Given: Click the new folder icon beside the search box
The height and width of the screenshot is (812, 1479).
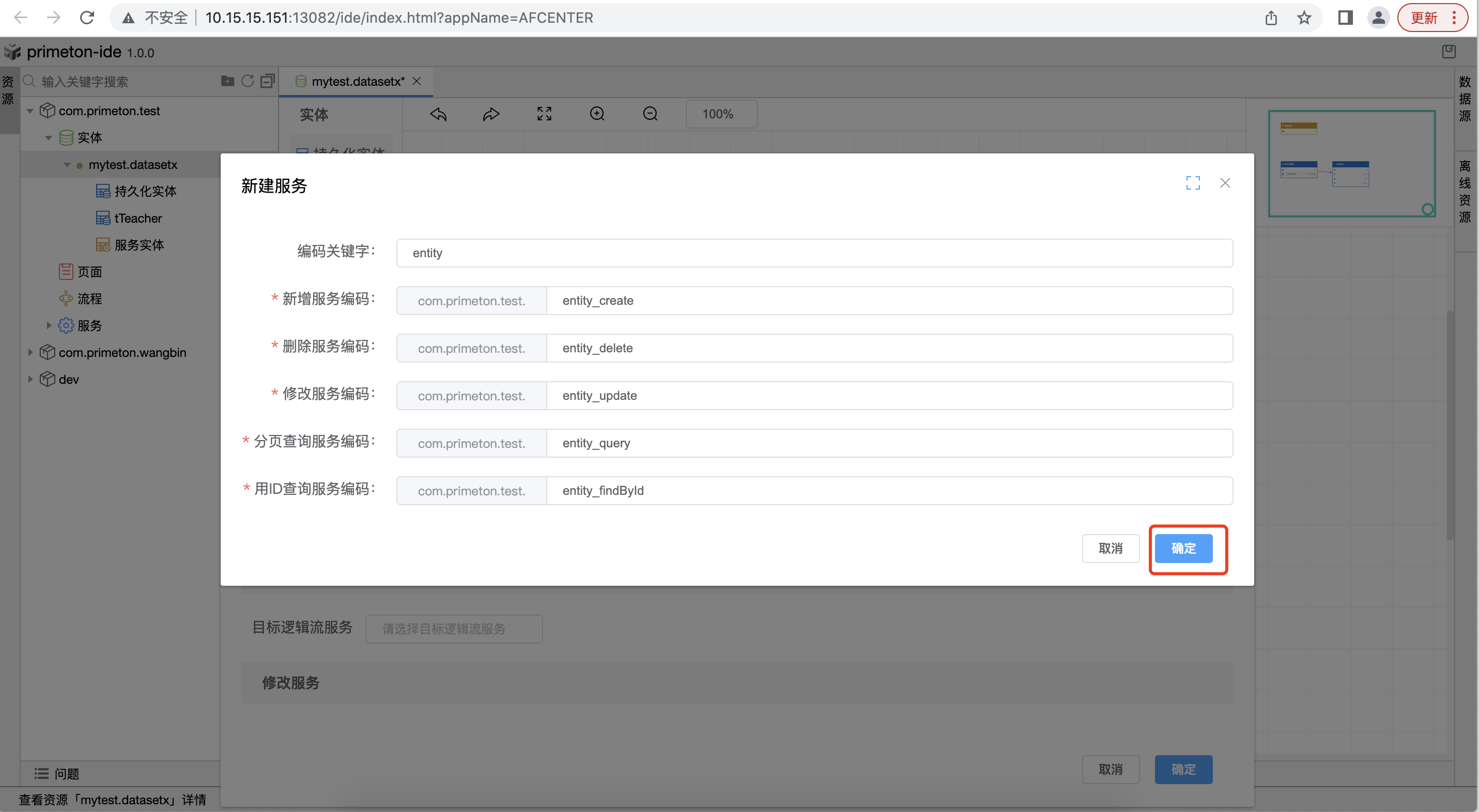Looking at the screenshot, I should tap(227, 81).
